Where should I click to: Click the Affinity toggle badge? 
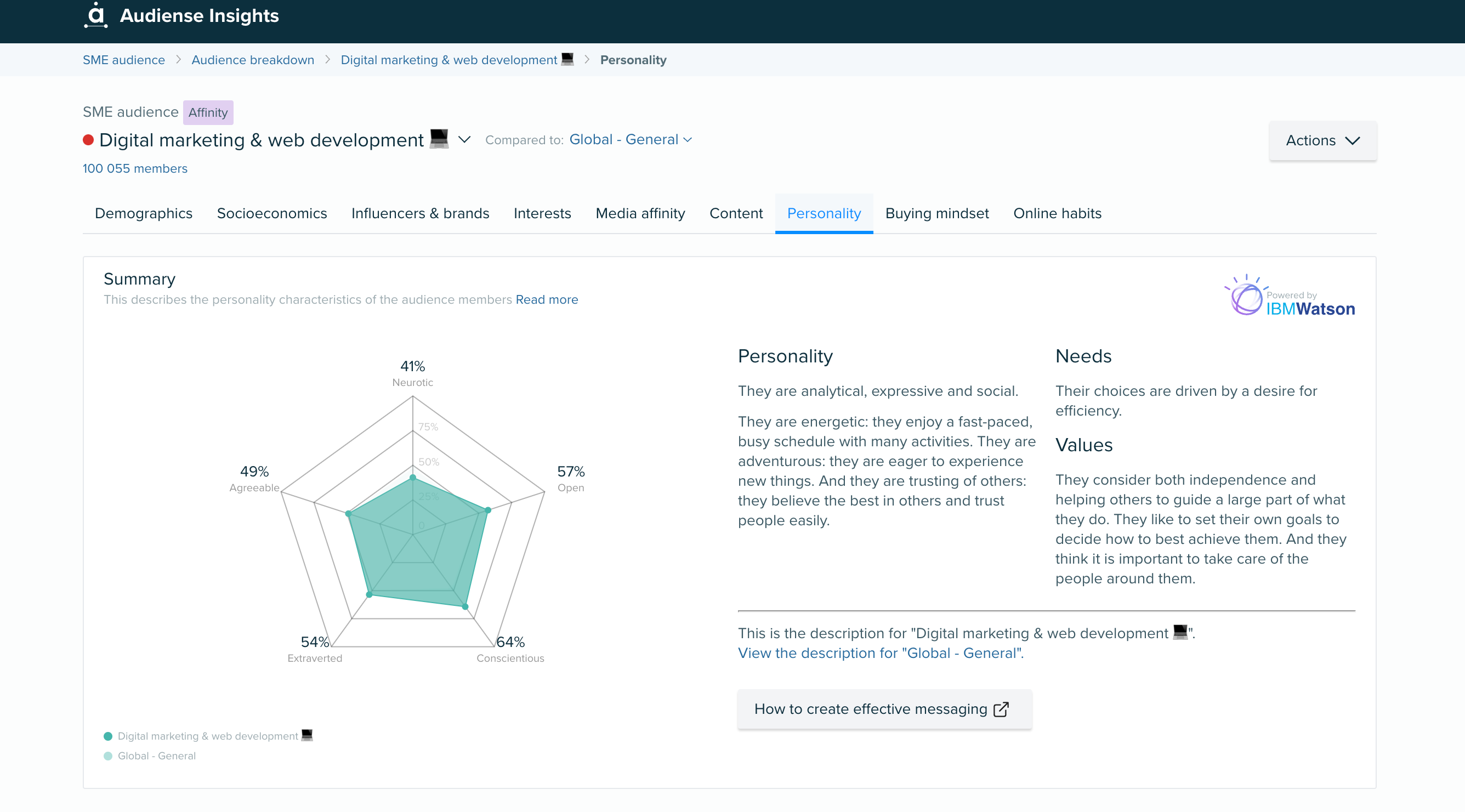tap(206, 111)
